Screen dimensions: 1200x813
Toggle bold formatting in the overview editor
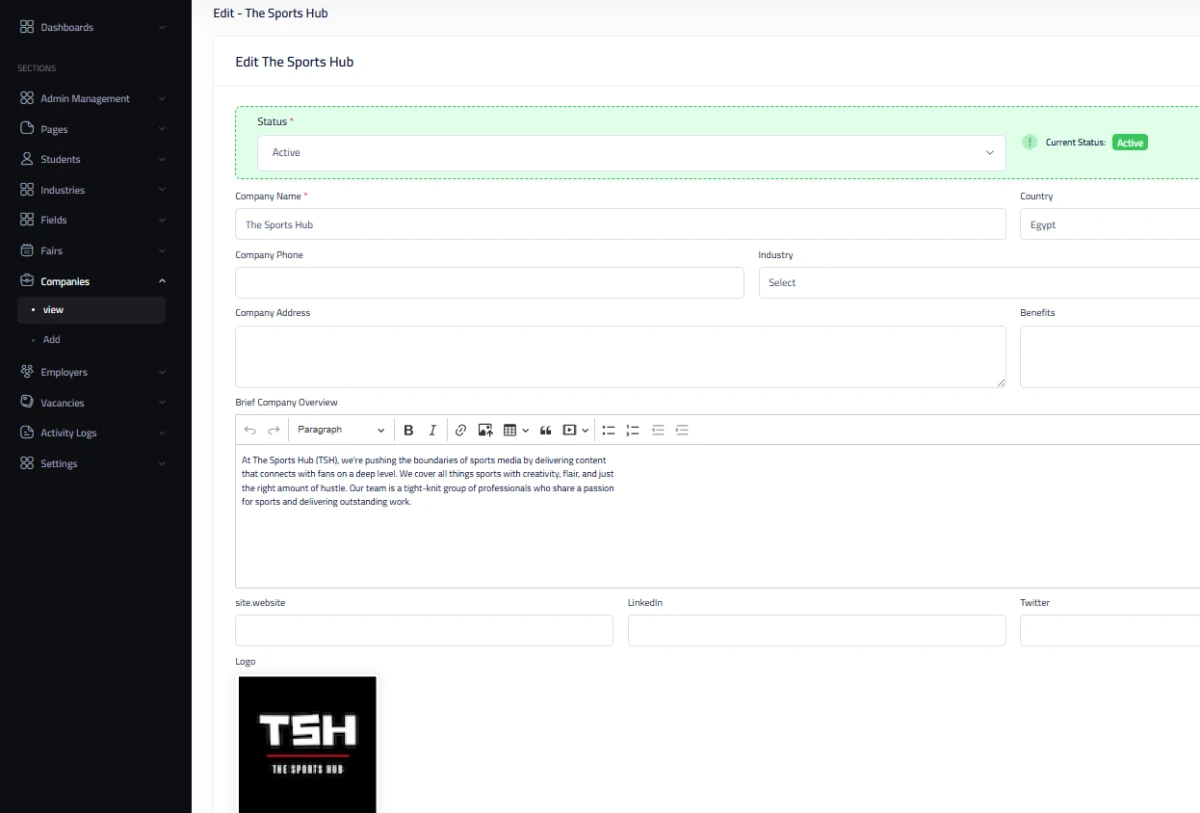click(408, 430)
